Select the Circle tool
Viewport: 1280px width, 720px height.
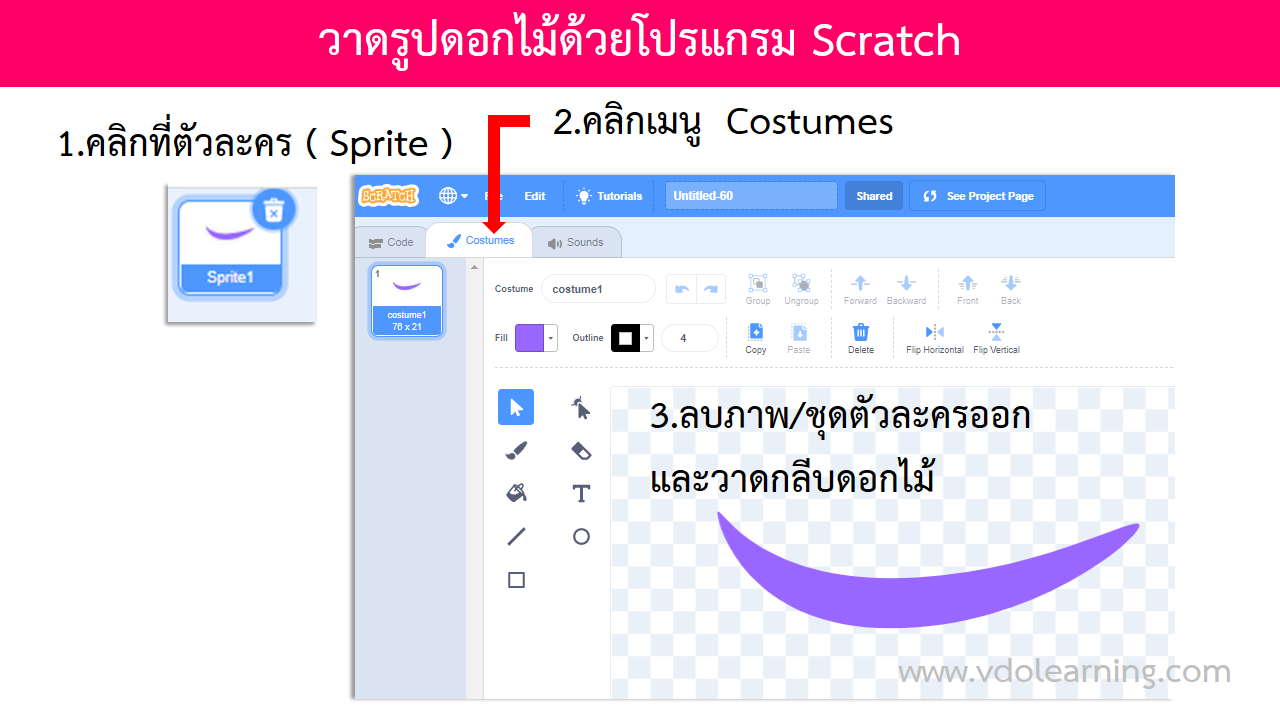click(x=581, y=537)
